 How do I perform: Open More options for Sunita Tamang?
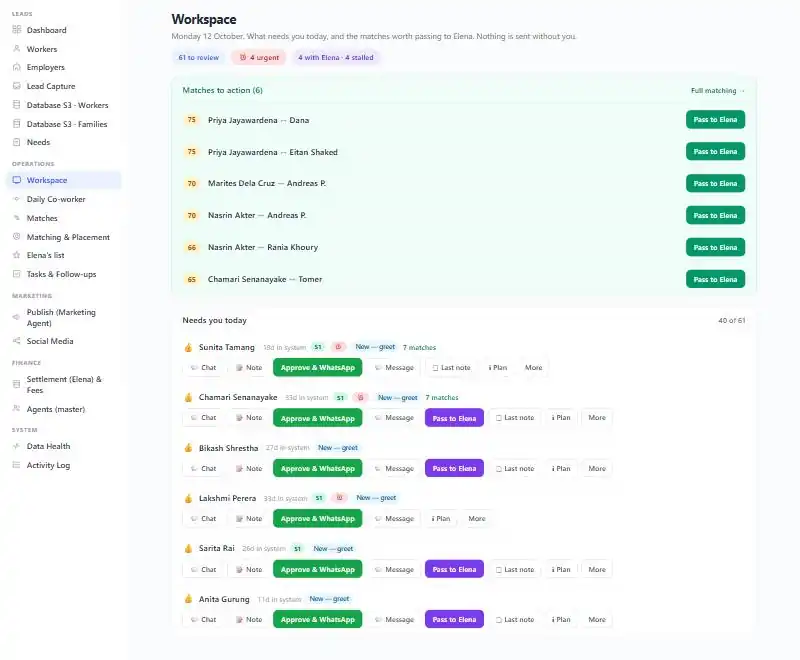tap(534, 367)
